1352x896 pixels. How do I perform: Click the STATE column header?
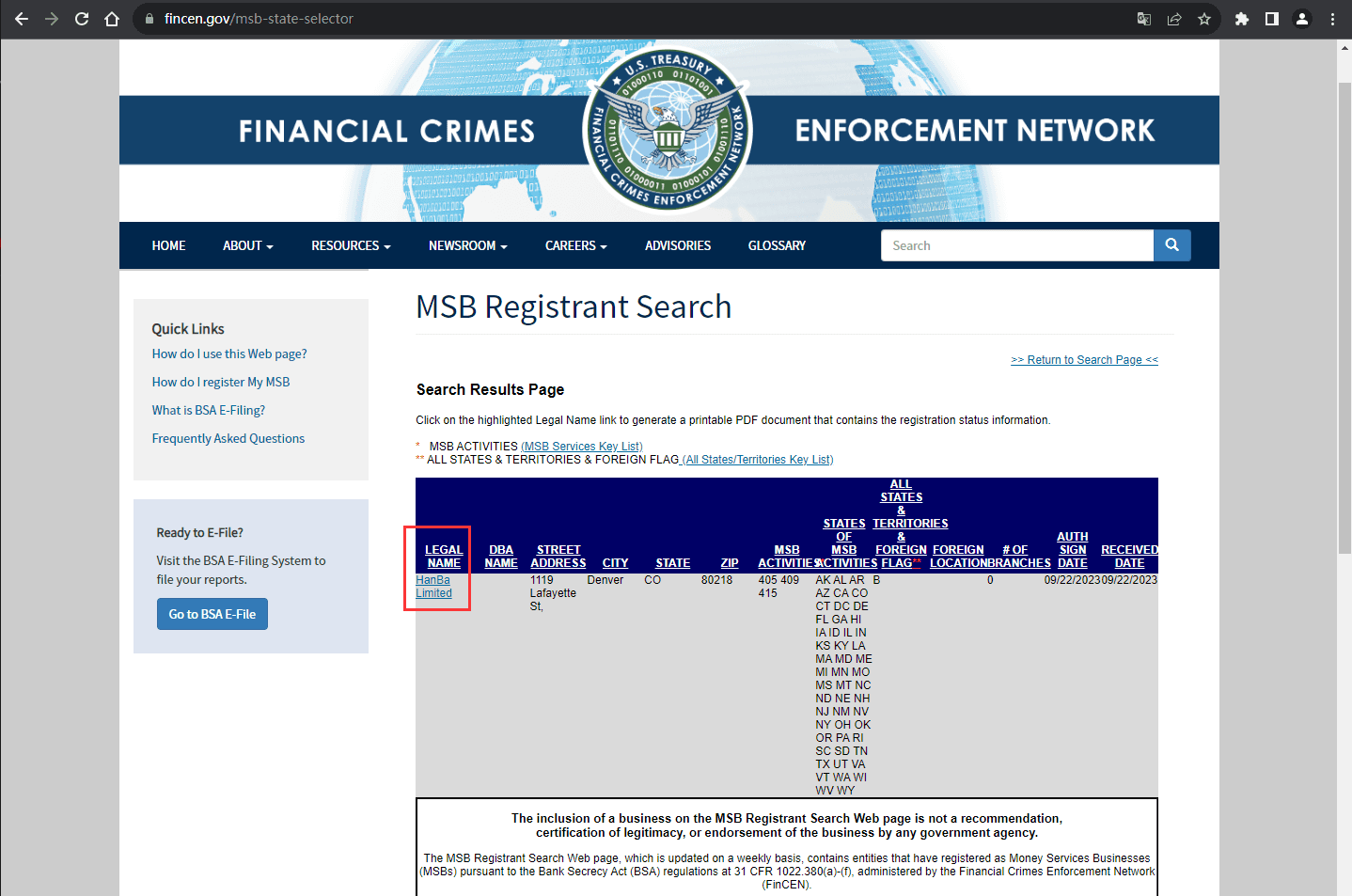click(x=673, y=563)
